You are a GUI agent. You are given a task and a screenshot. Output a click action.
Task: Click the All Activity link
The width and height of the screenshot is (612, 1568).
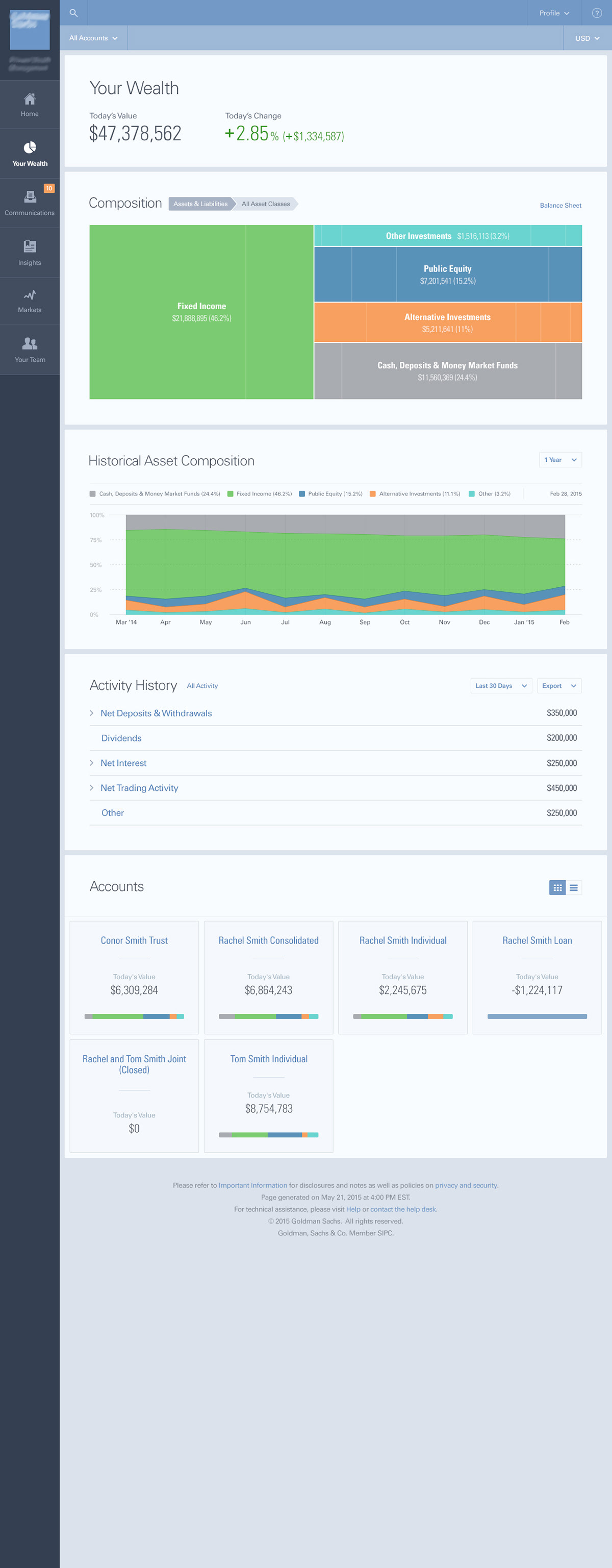202,685
